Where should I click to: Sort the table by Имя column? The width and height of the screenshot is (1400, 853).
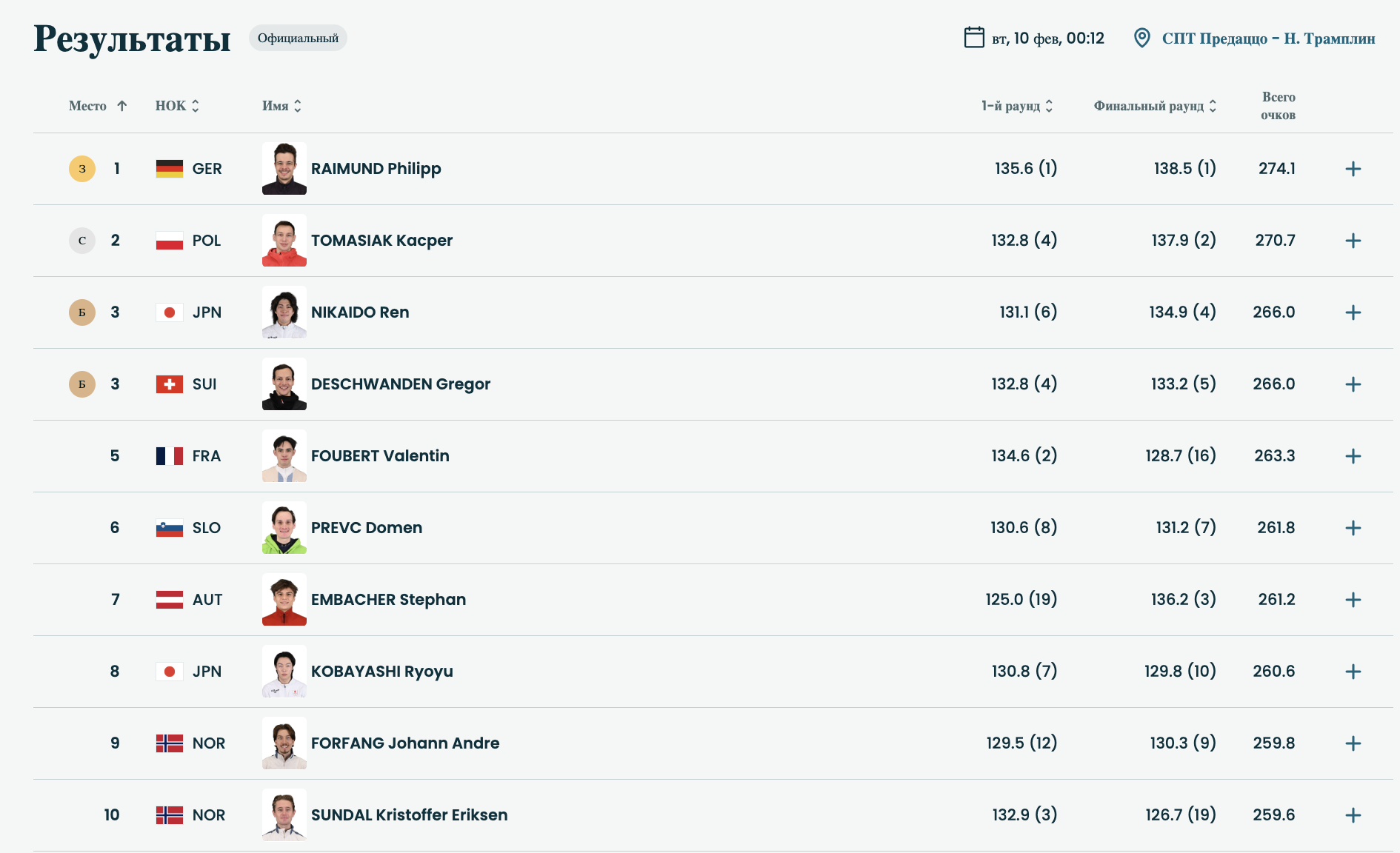281,106
